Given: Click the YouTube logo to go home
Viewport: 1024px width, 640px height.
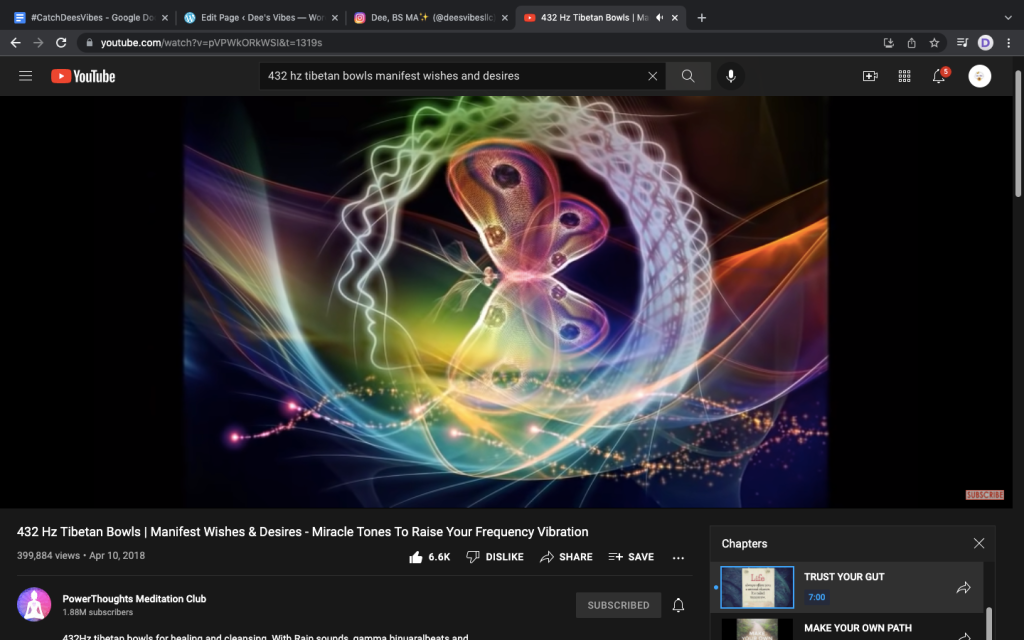Looking at the screenshot, I should (x=83, y=76).
